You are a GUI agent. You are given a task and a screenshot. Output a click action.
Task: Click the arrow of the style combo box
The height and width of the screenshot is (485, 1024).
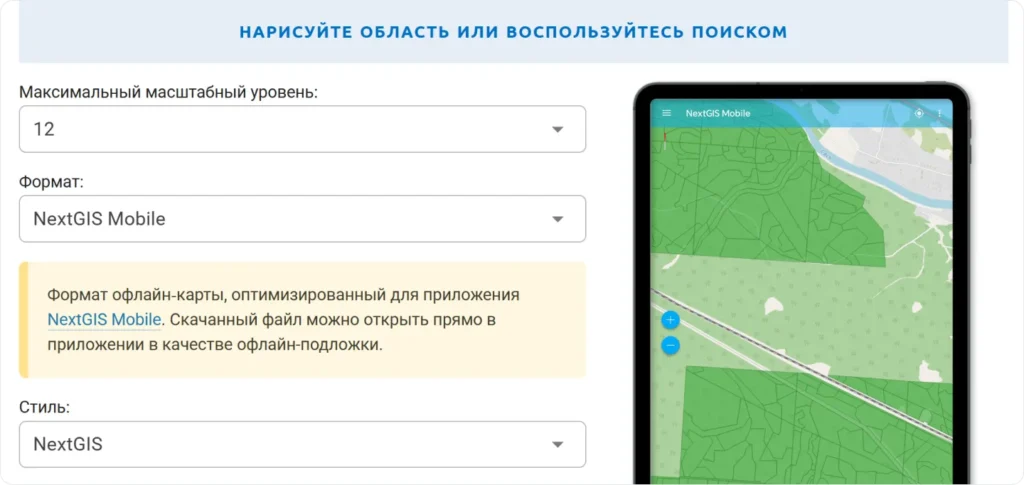557,445
